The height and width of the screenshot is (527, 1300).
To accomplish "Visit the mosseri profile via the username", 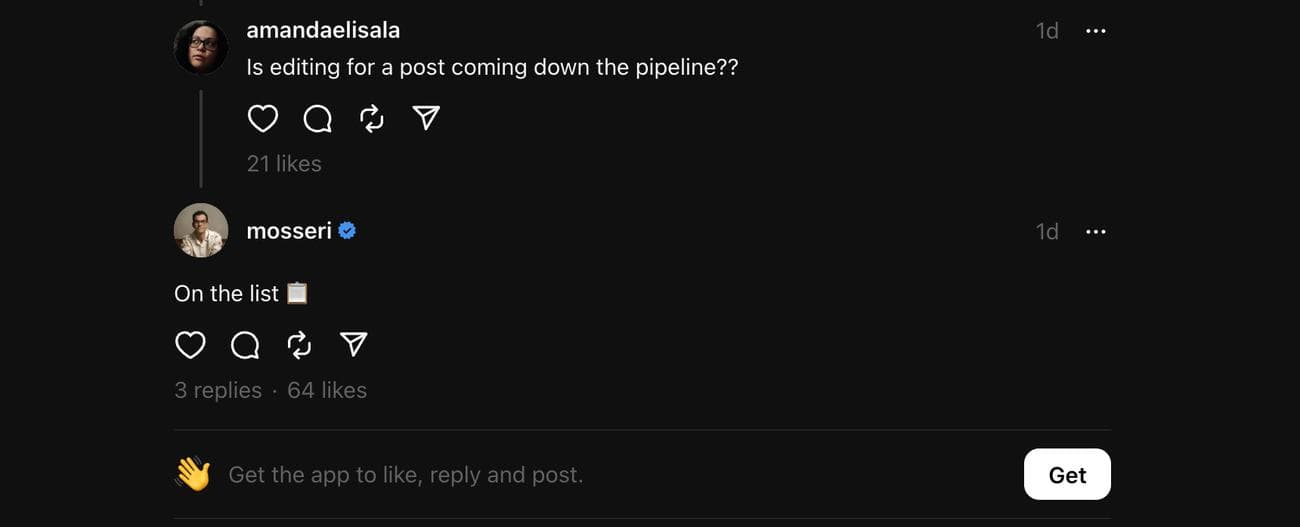I will coord(289,231).
